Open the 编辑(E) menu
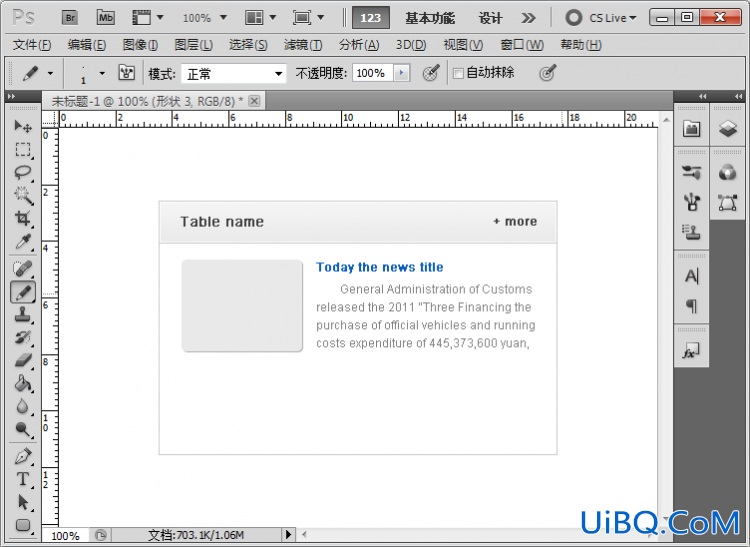This screenshot has height=547, width=750. pos(87,45)
